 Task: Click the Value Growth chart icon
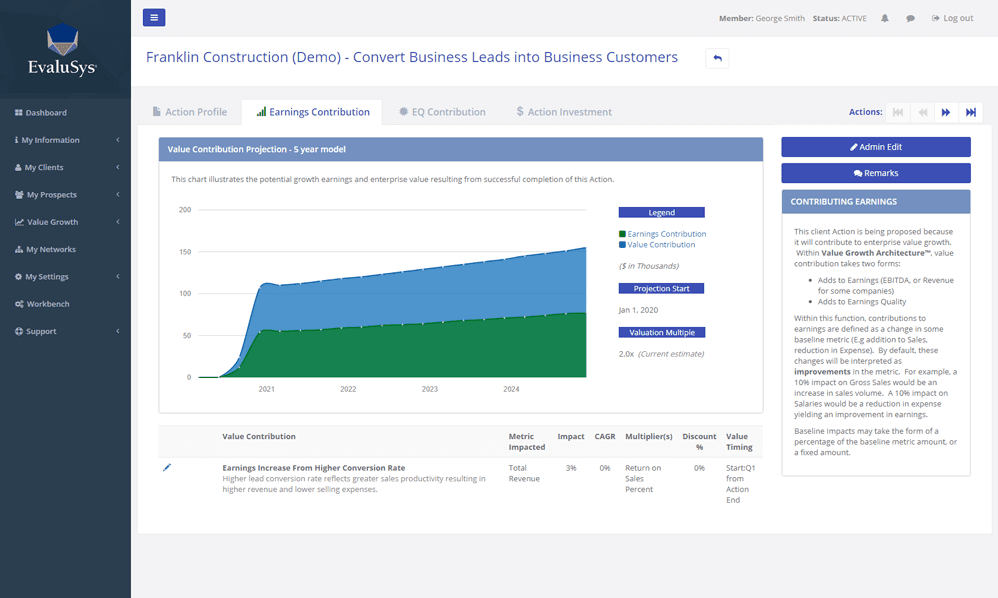pyautogui.click(x=19, y=222)
